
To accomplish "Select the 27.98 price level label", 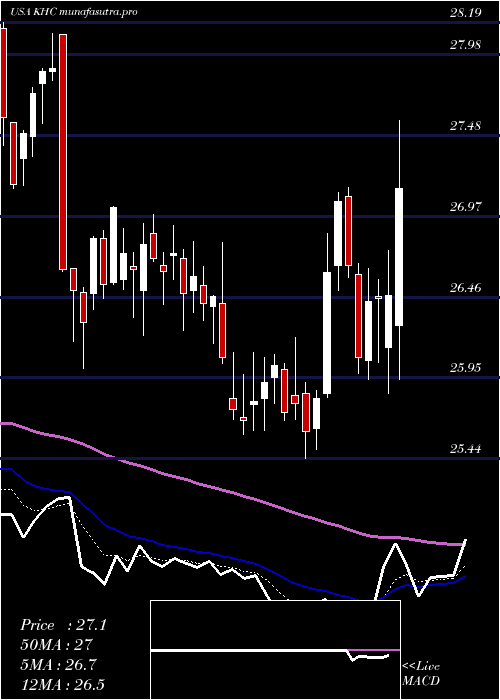I will click(x=465, y=45).
